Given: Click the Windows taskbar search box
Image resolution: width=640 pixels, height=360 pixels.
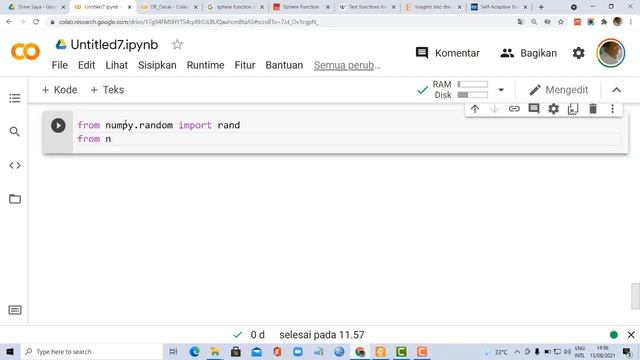Looking at the screenshot, I should (x=92, y=351).
